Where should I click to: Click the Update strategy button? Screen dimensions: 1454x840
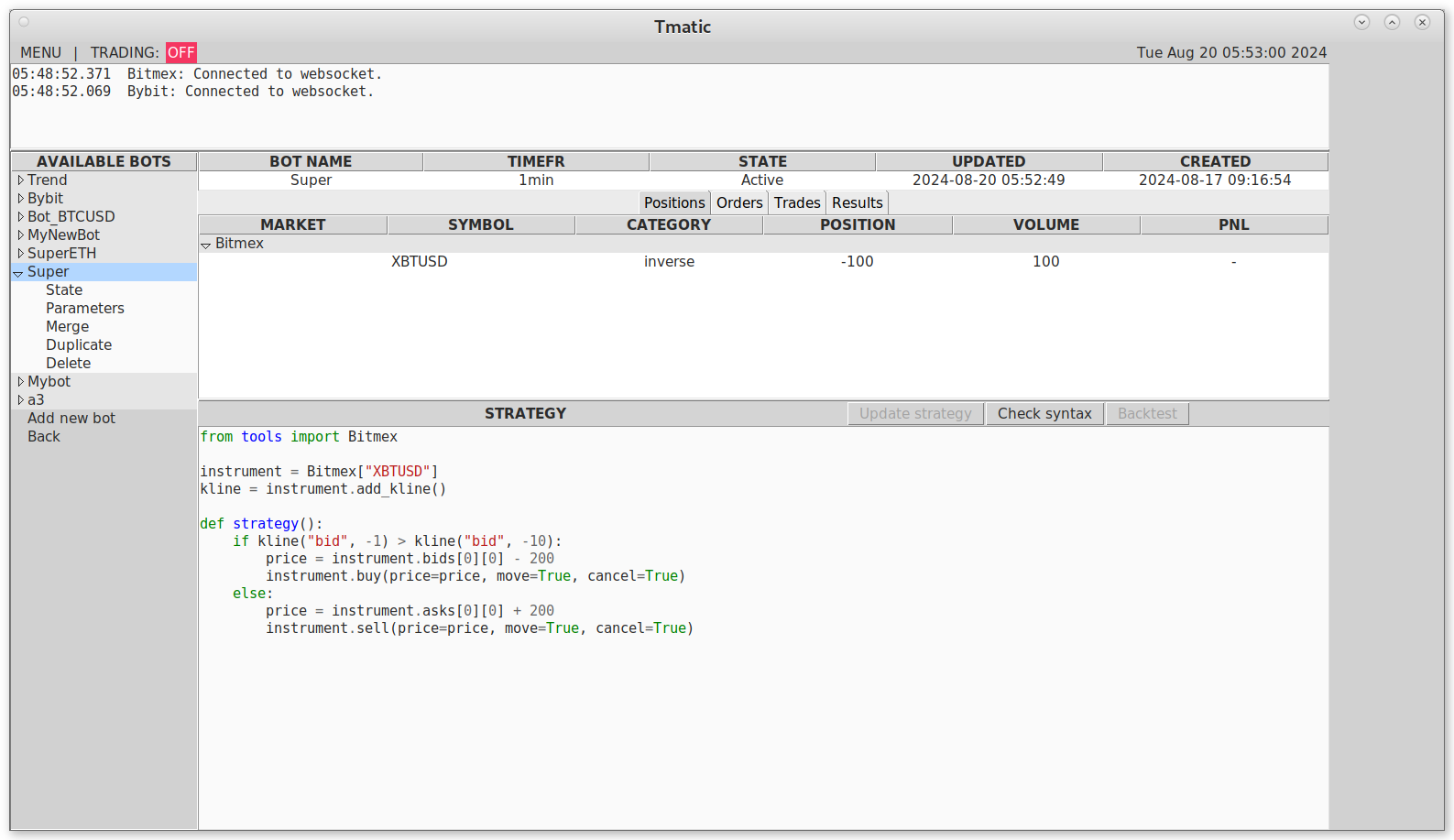(x=915, y=414)
